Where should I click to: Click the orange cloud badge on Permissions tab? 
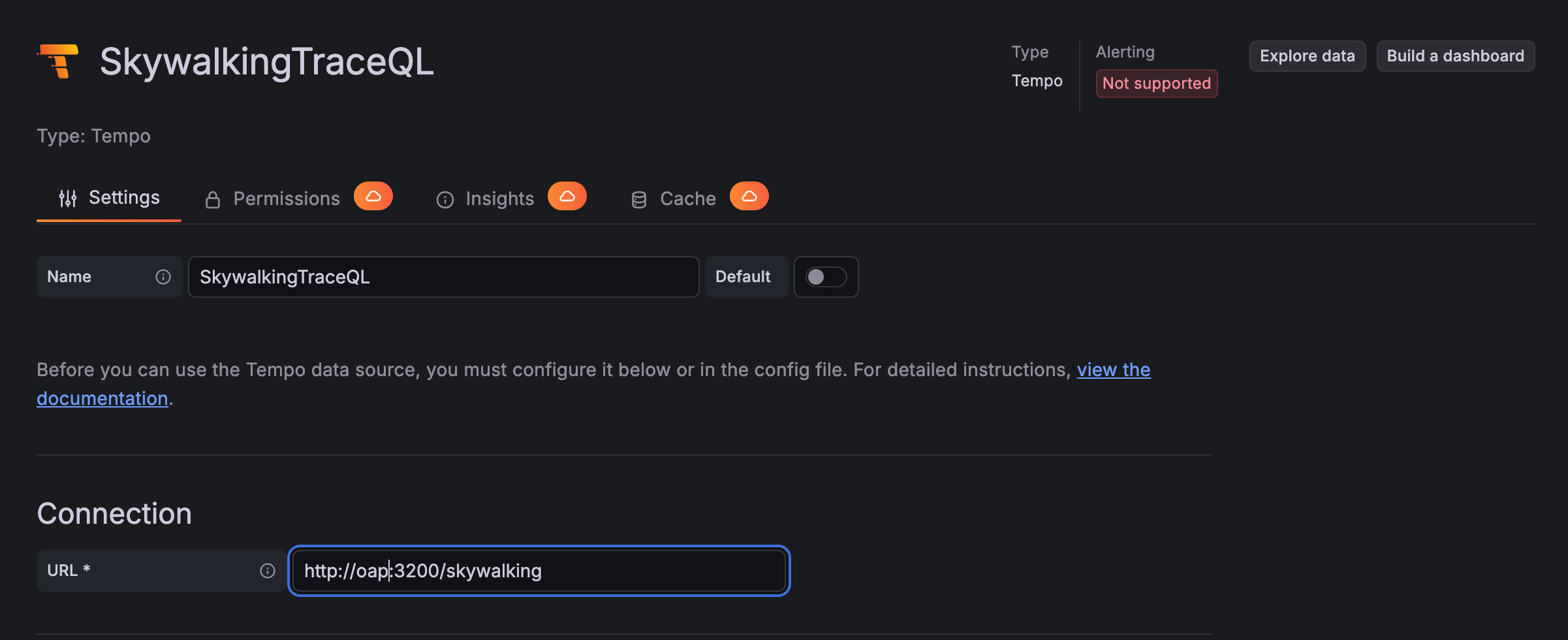[373, 196]
